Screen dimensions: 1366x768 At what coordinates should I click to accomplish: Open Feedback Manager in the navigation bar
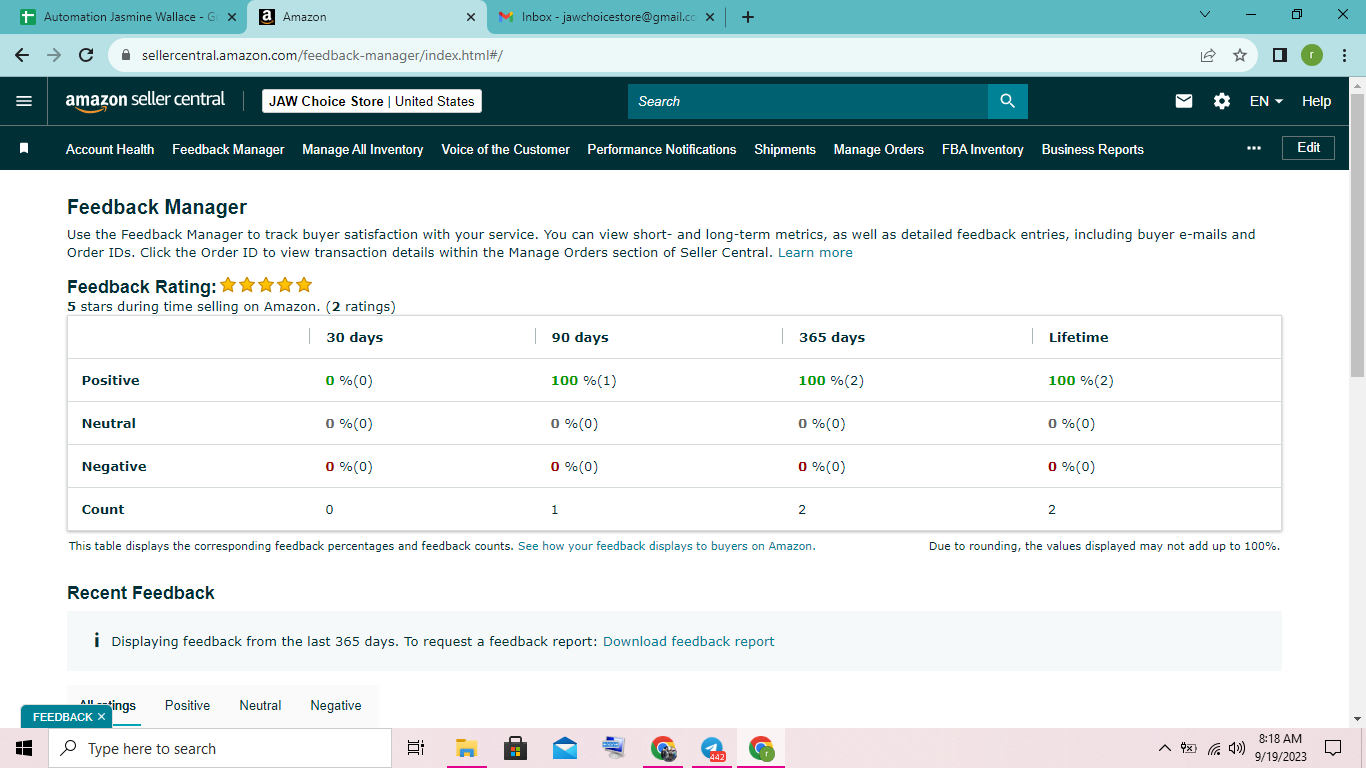[x=228, y=149]
